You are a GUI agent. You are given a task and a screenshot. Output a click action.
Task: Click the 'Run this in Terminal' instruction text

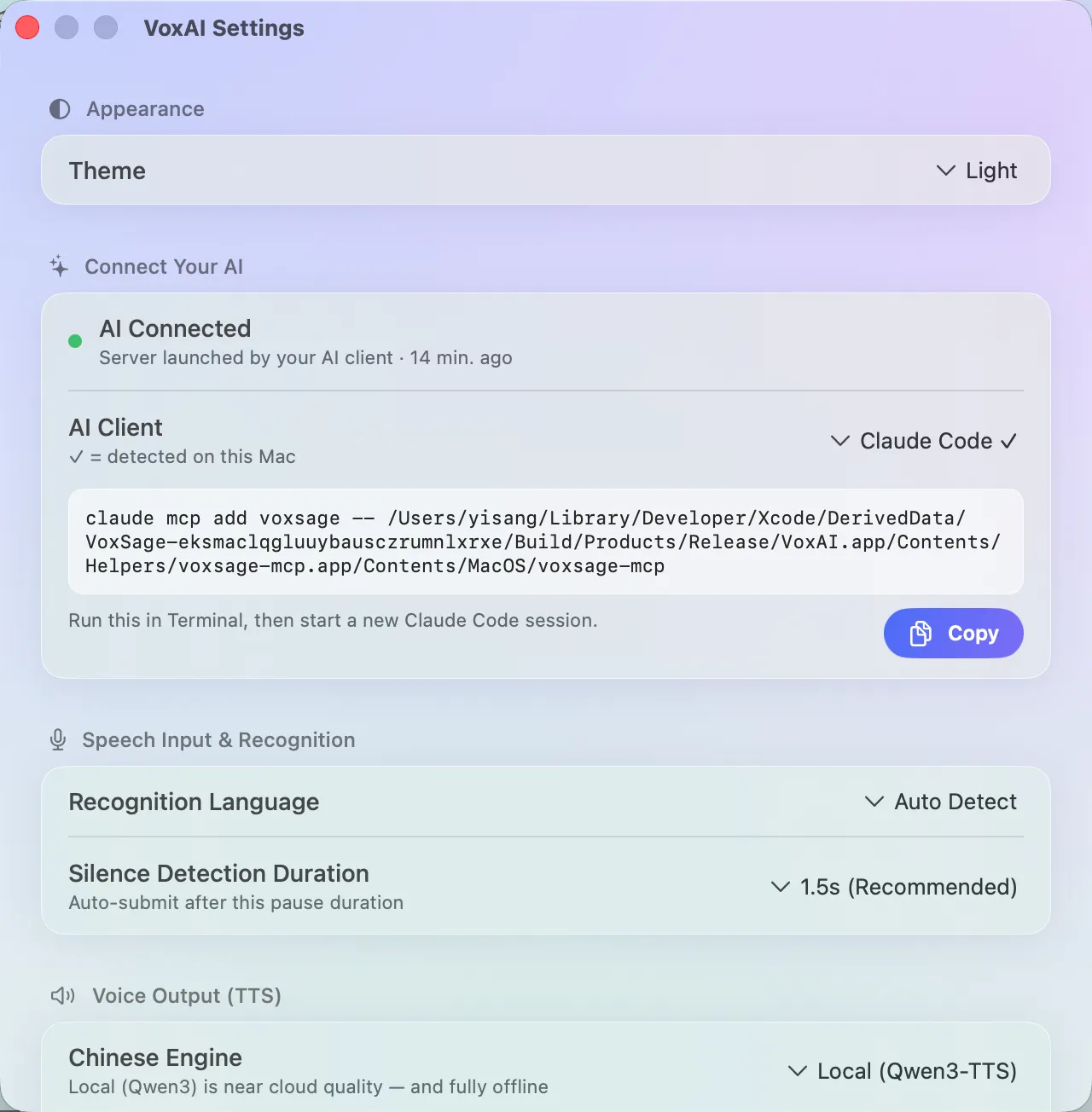[x=333, y=620]
